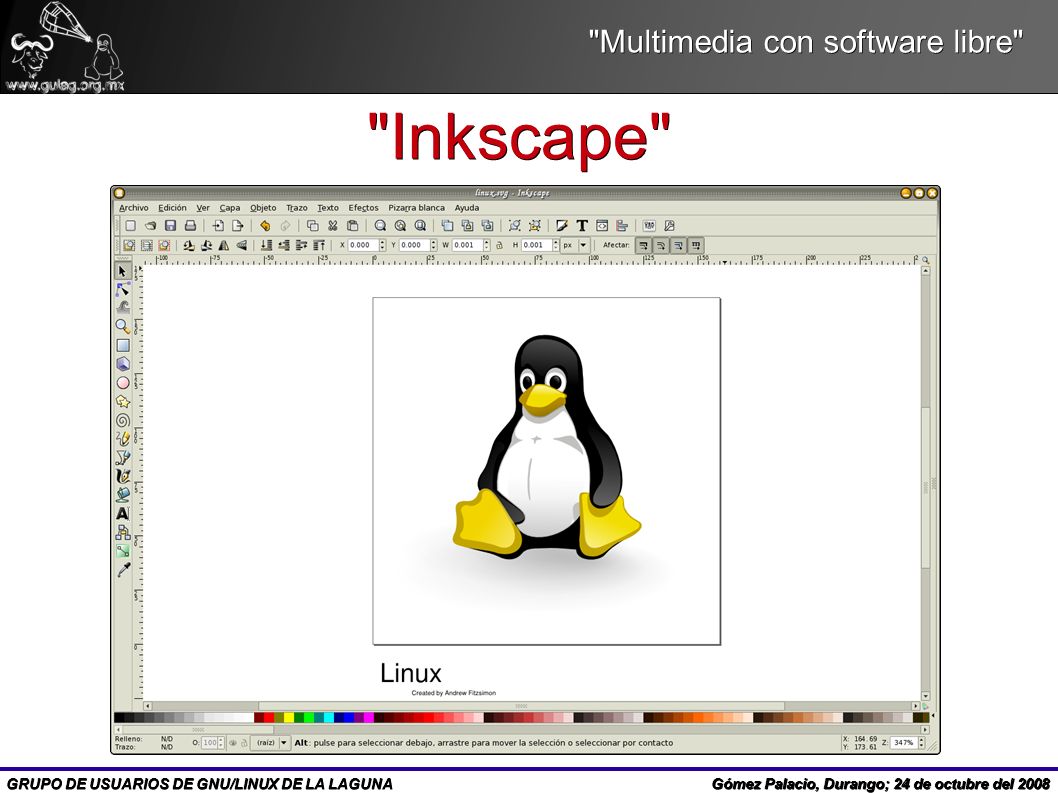Select the Text tool in toolbox

(x=122, y=514)
